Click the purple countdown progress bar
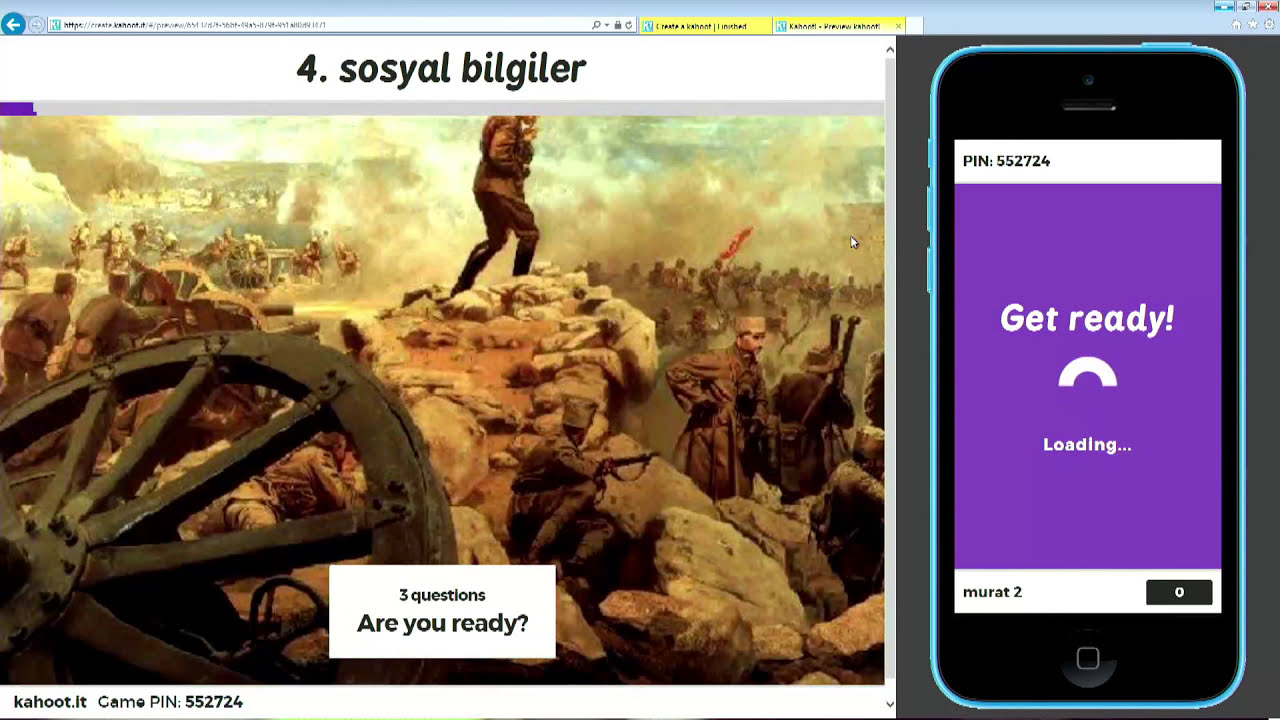Viewport: 1280px width, 720px height. tap(18, 109)
